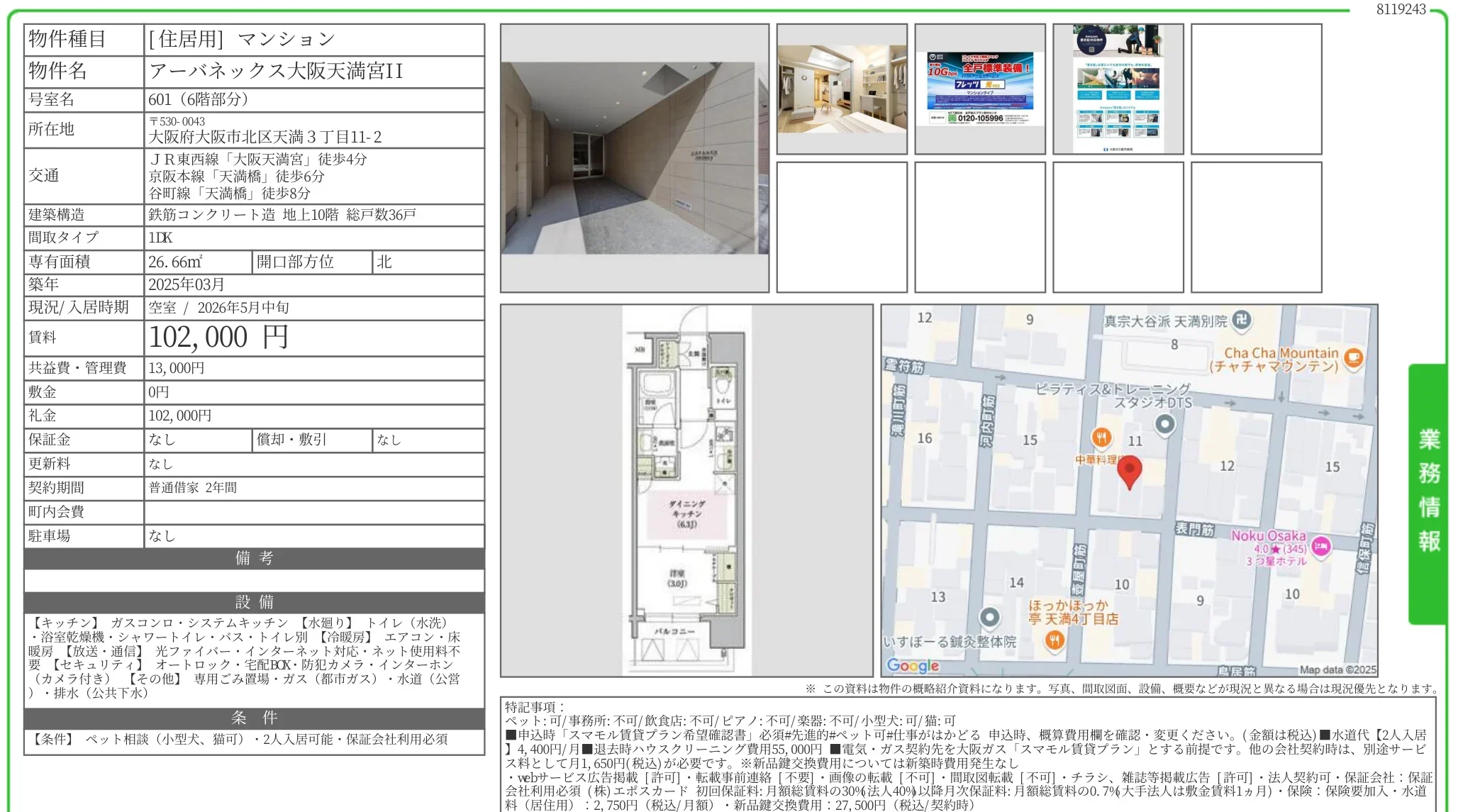Click the 設備 section header
The image size is (1458, 812).
tap(254, 602)
